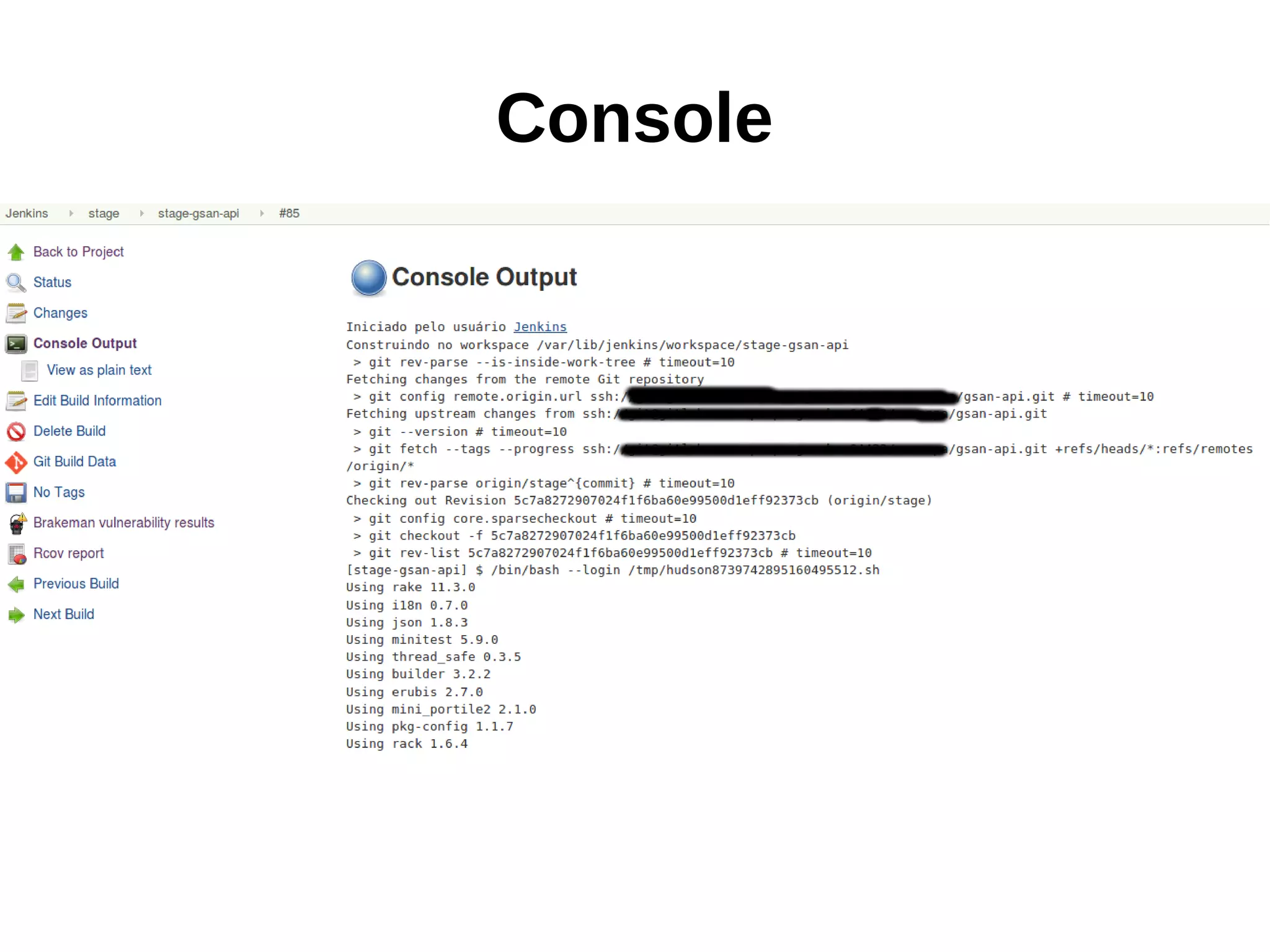
Task: Click the Git Build Data logo icon
Action: point(16,462)
